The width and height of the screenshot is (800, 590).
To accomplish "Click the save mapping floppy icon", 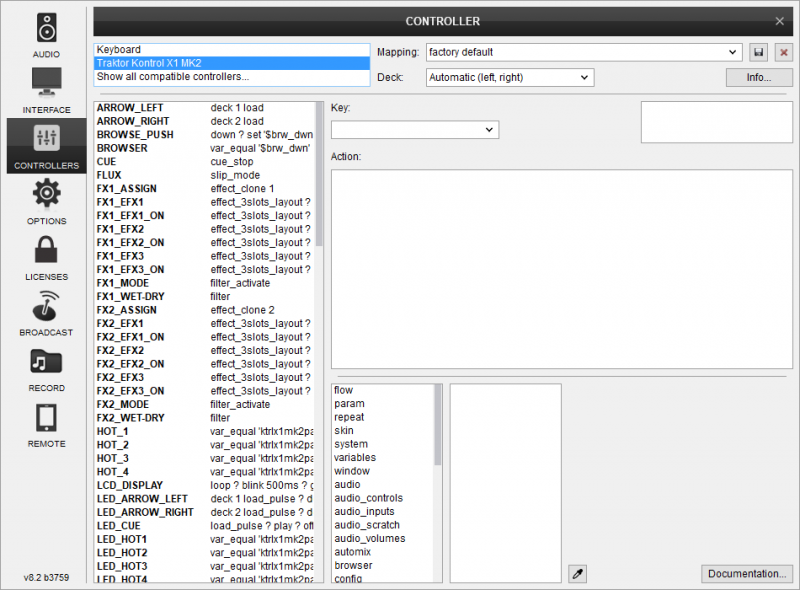I will click(759, 52).
